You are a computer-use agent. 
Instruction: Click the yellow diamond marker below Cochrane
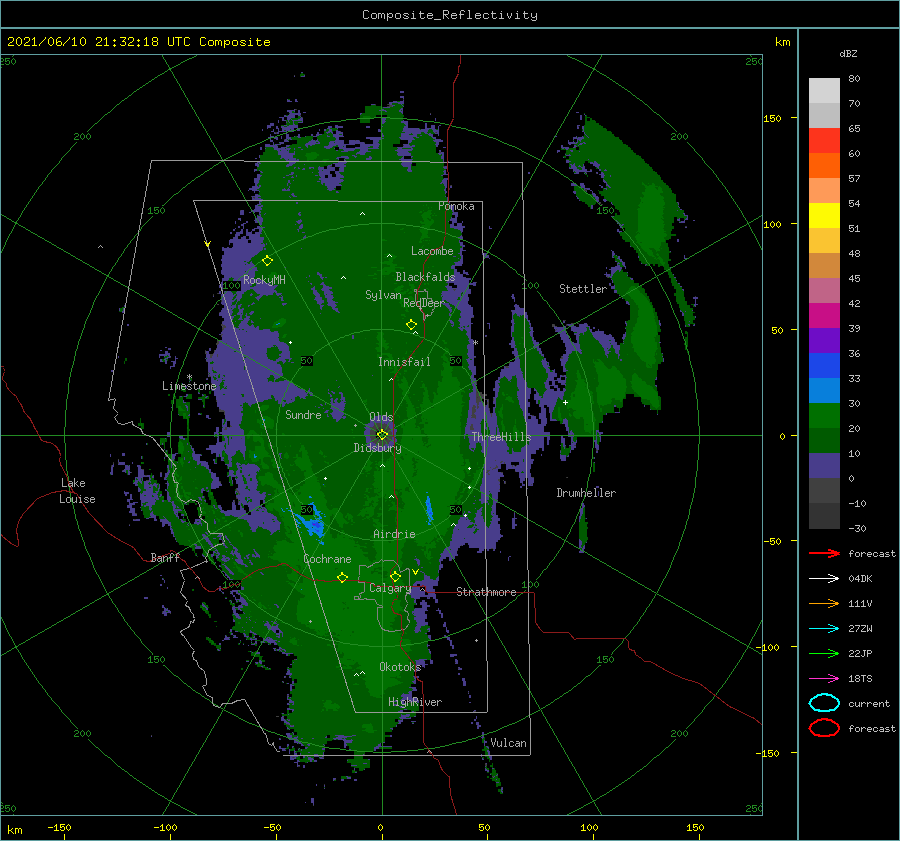[342, 577]
